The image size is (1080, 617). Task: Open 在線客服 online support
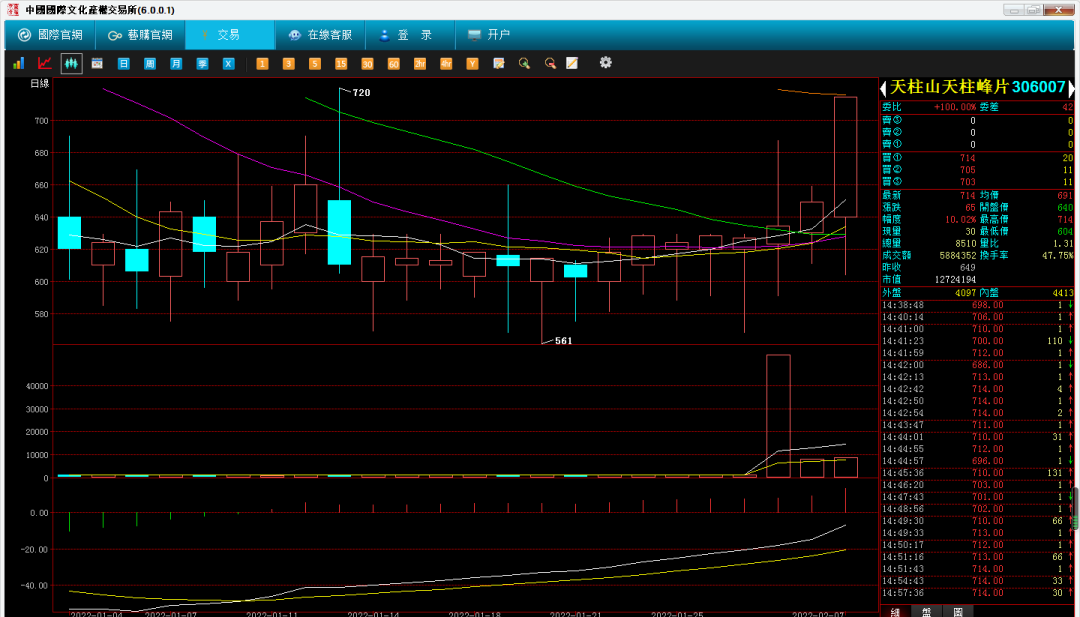(x=320, y=34)
